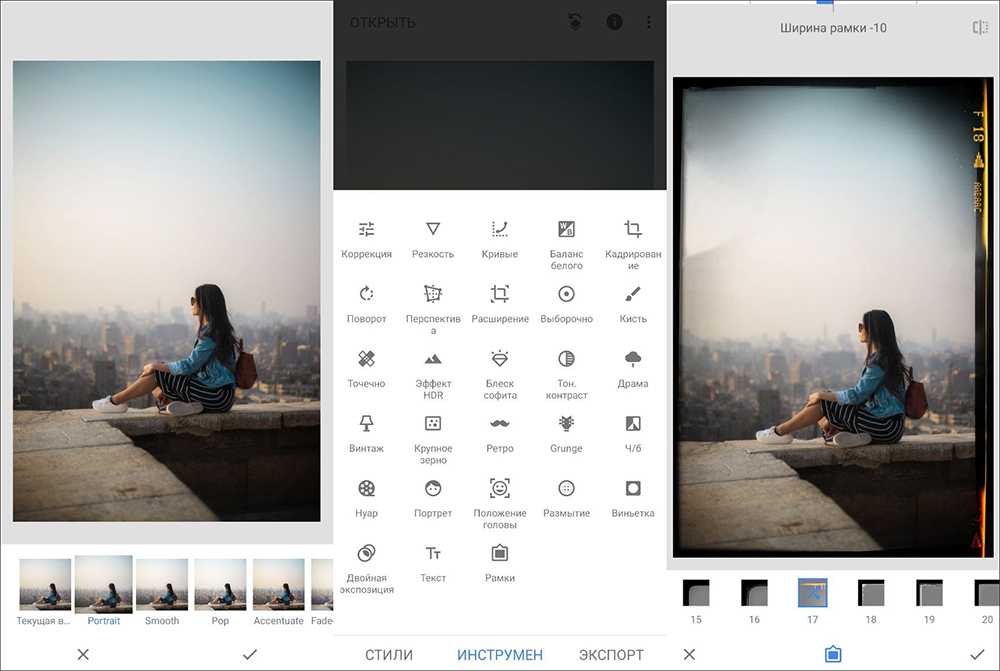The image size is (1000, 671).
Task: Confirm the Portrait style with checkmark
Action: pos(250,654)
